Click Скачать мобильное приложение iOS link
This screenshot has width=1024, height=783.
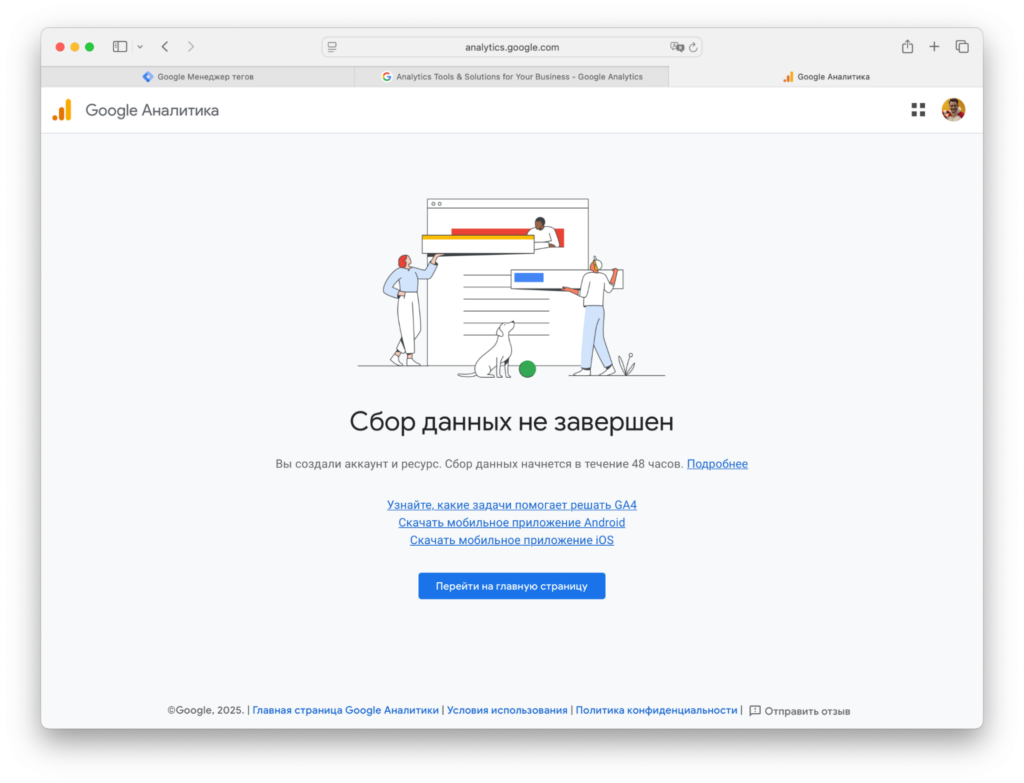pyautogui.click(x=512, y=540)
